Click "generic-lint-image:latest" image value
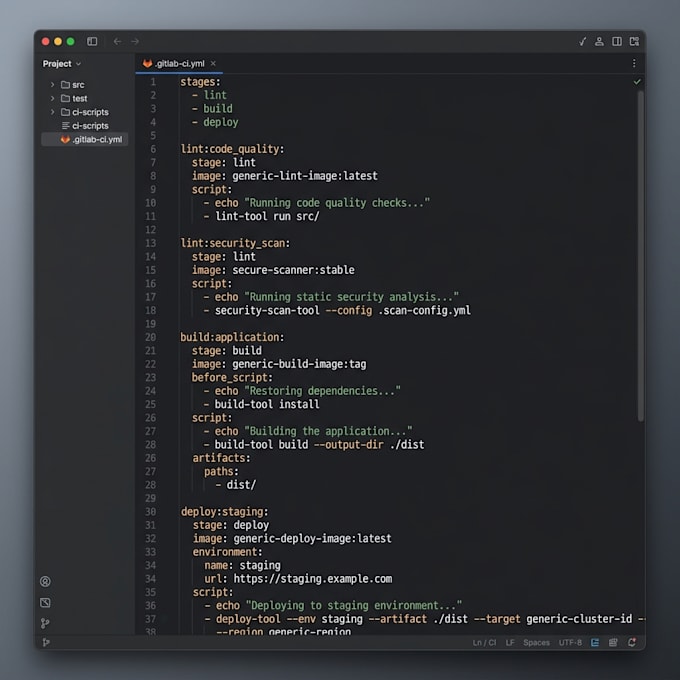This screenshot has height=680, width=680. tap(305, 176)
